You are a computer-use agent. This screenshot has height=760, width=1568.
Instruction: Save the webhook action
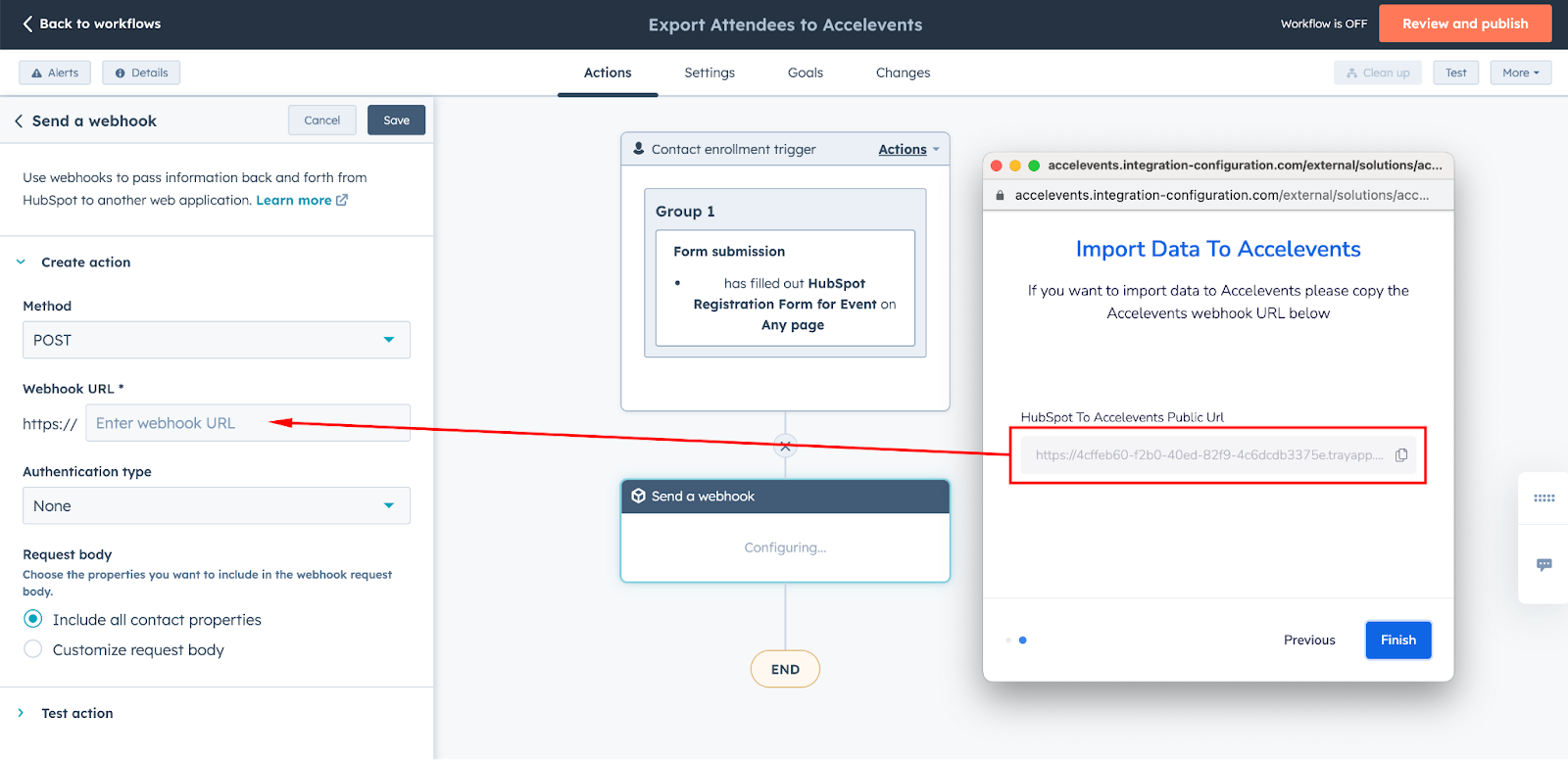396,120
